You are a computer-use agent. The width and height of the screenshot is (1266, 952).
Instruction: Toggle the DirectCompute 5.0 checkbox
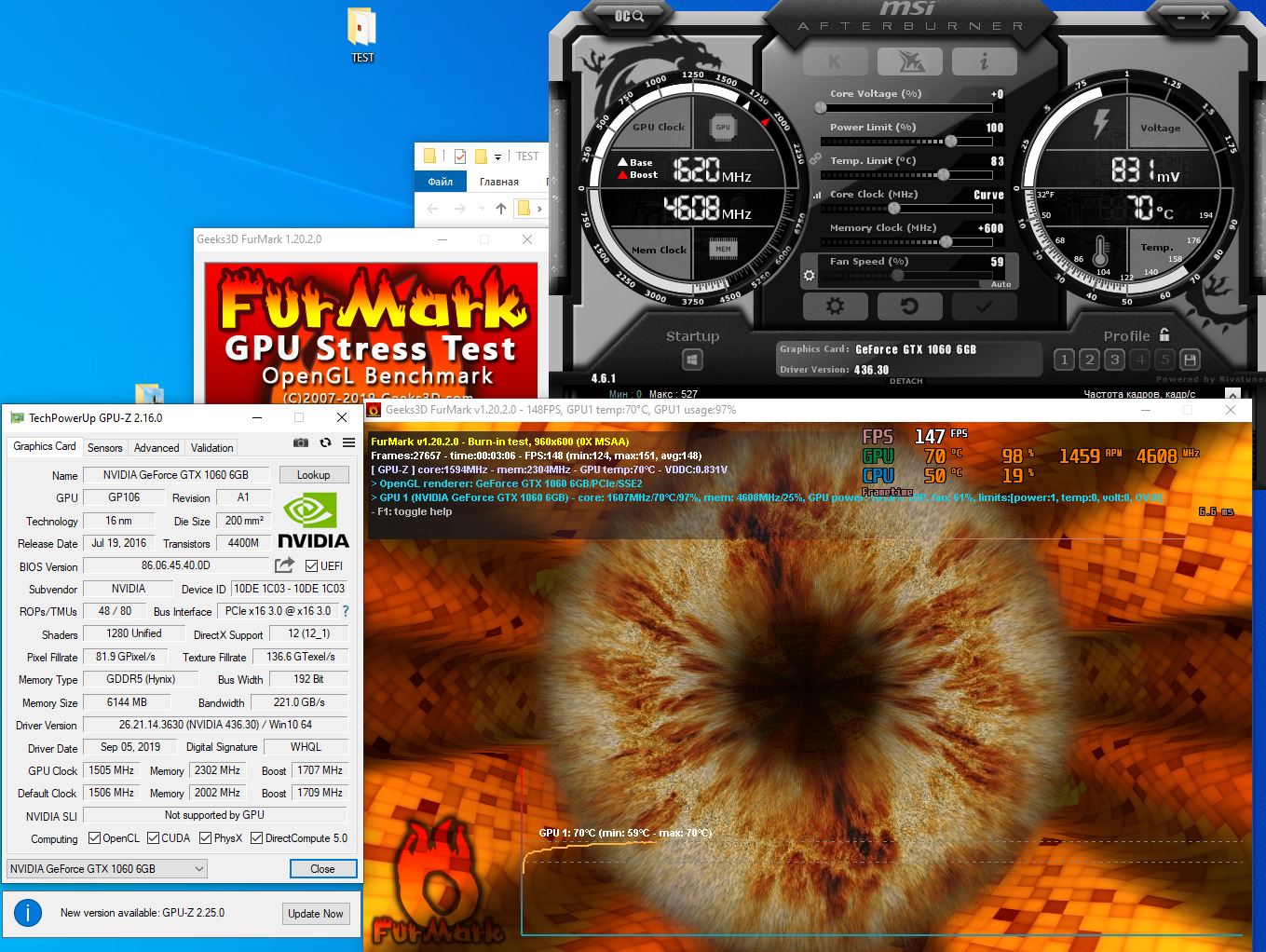tap(256, 838)
